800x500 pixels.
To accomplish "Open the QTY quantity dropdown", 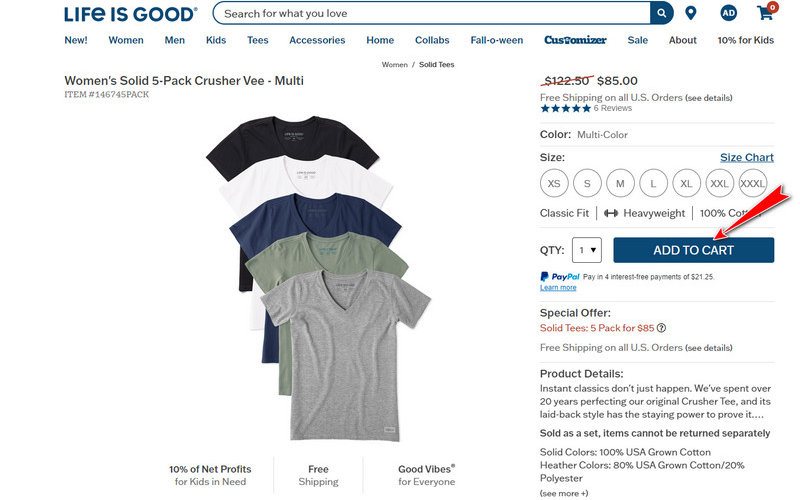I will point(587,250).
